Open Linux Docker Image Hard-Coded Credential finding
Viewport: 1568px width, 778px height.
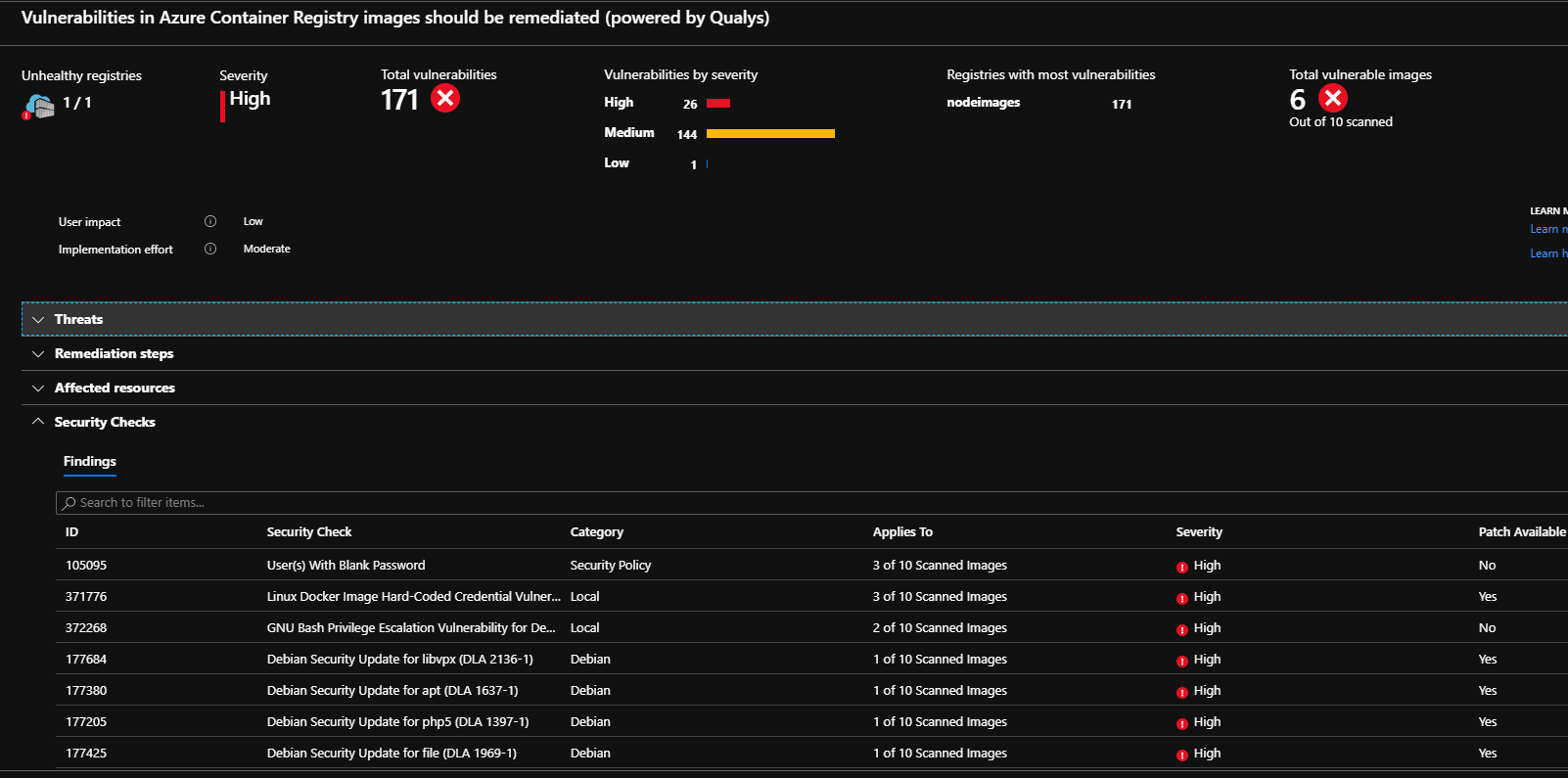[414, 597]
